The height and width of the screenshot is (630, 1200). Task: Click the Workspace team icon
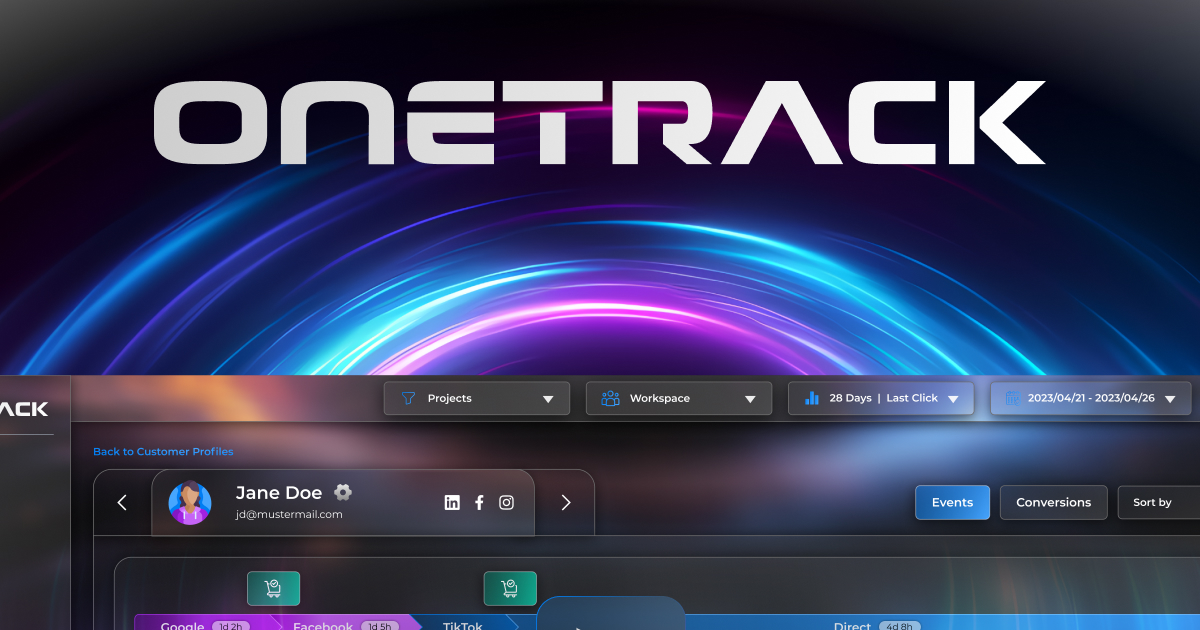(x=610, y=398)
